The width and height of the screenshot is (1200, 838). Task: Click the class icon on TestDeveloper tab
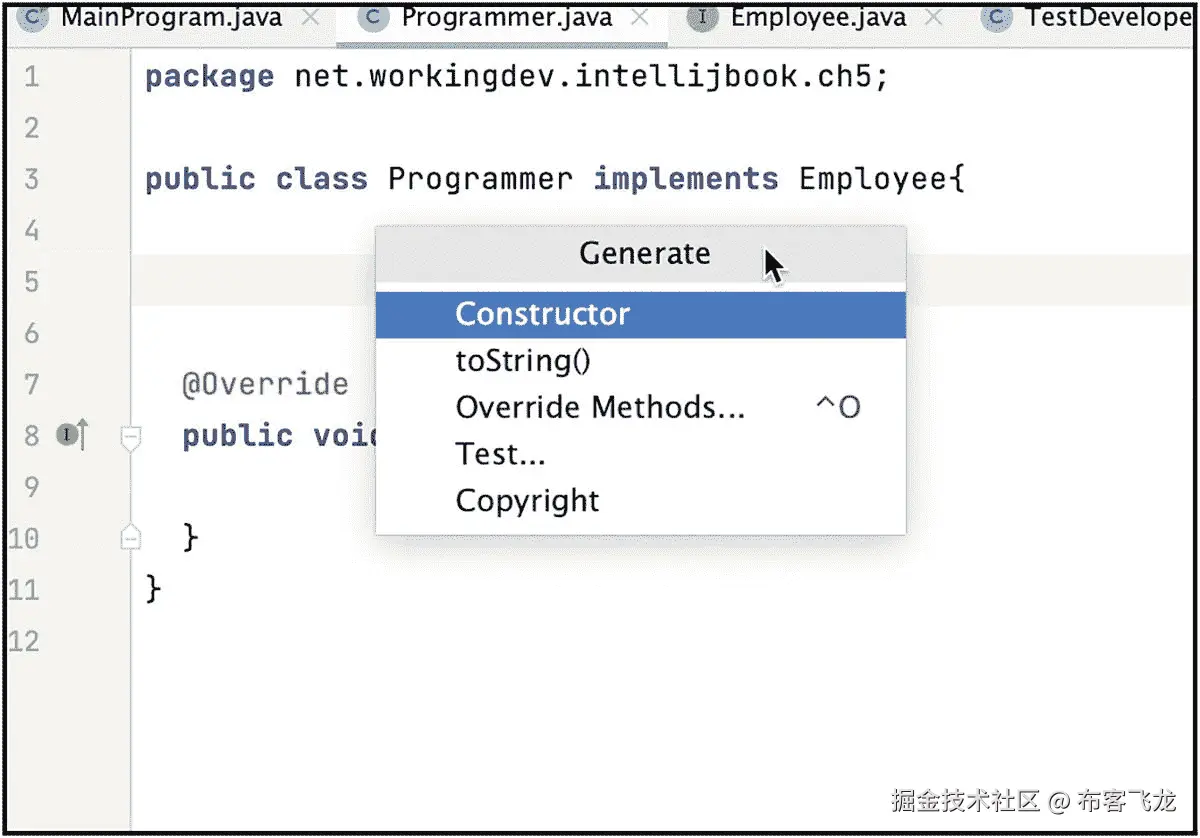click(997, 18)
